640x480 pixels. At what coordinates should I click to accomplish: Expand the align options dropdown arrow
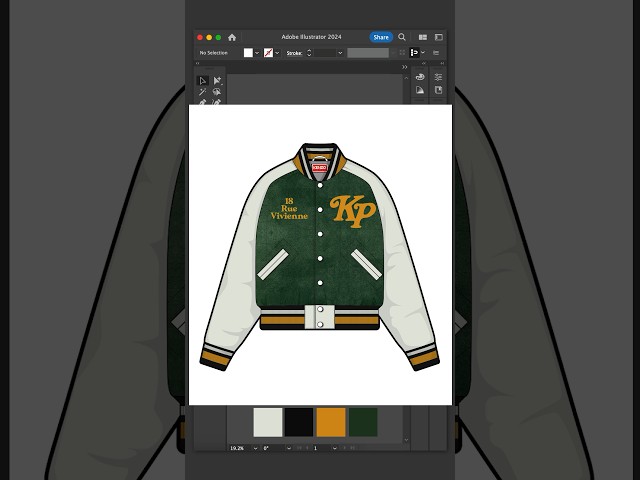[423, 53]
